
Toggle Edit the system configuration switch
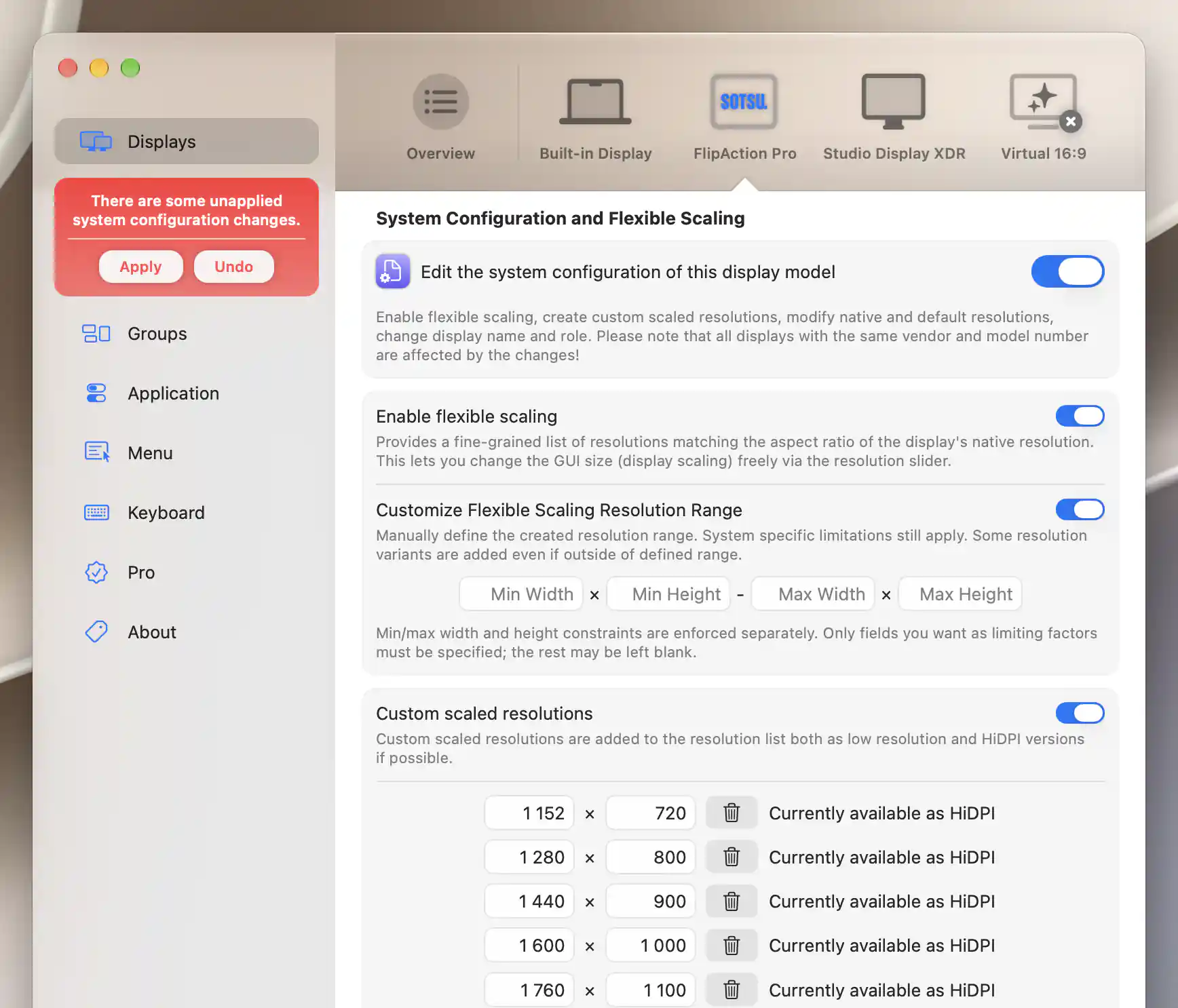[1067, 271]
